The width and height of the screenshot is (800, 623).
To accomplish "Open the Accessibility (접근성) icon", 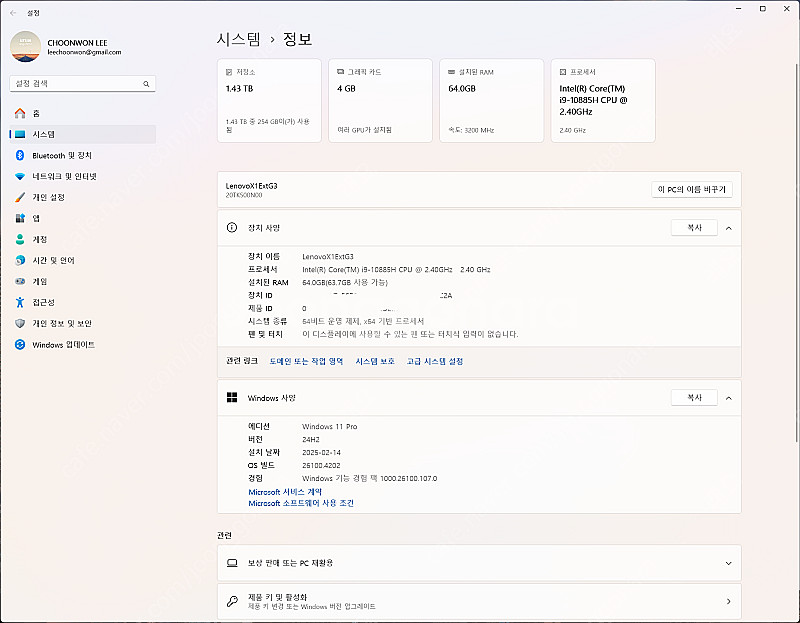I will 20,302.
